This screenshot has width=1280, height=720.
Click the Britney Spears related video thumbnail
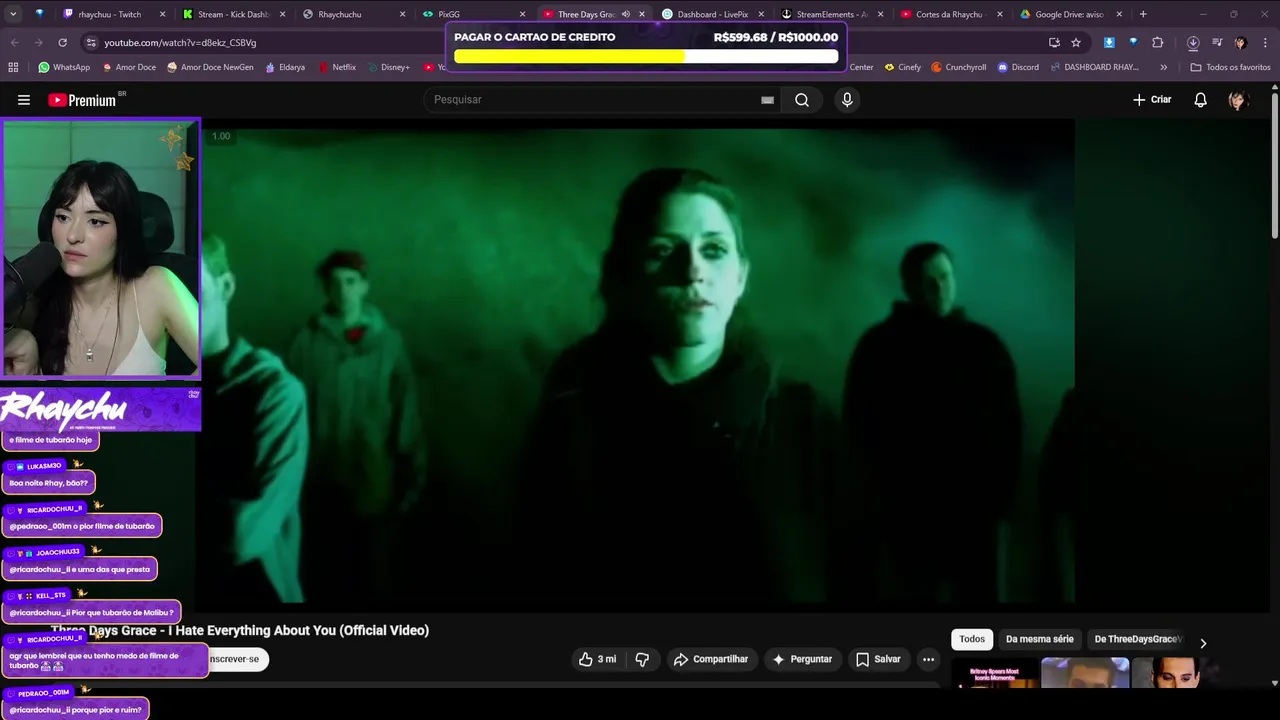996,673
